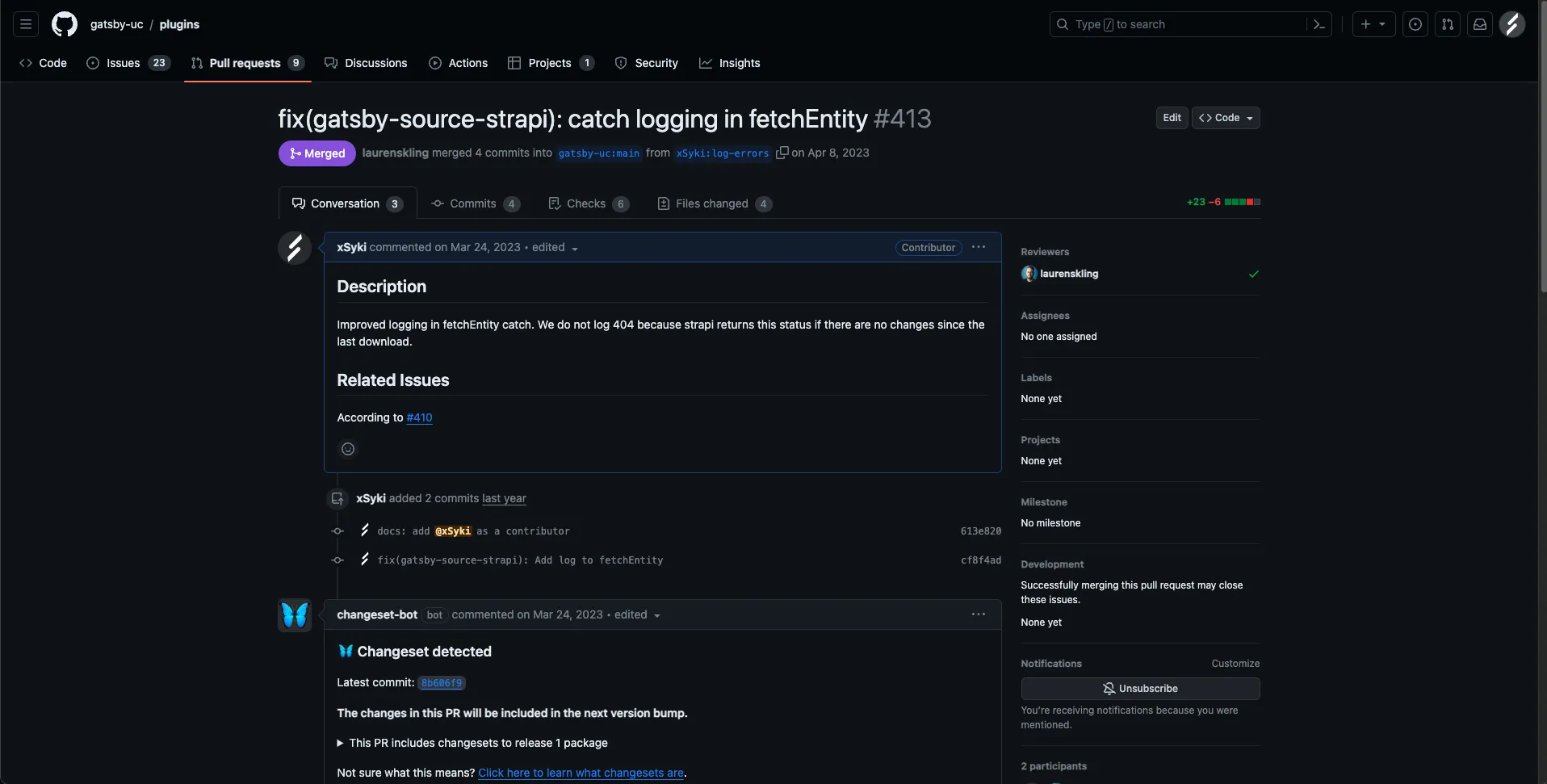This screenshot has height=784, width=1547.
Task: Open the three-dot menu on changeset-bot's comment
Action: click(x=979, y=614)
